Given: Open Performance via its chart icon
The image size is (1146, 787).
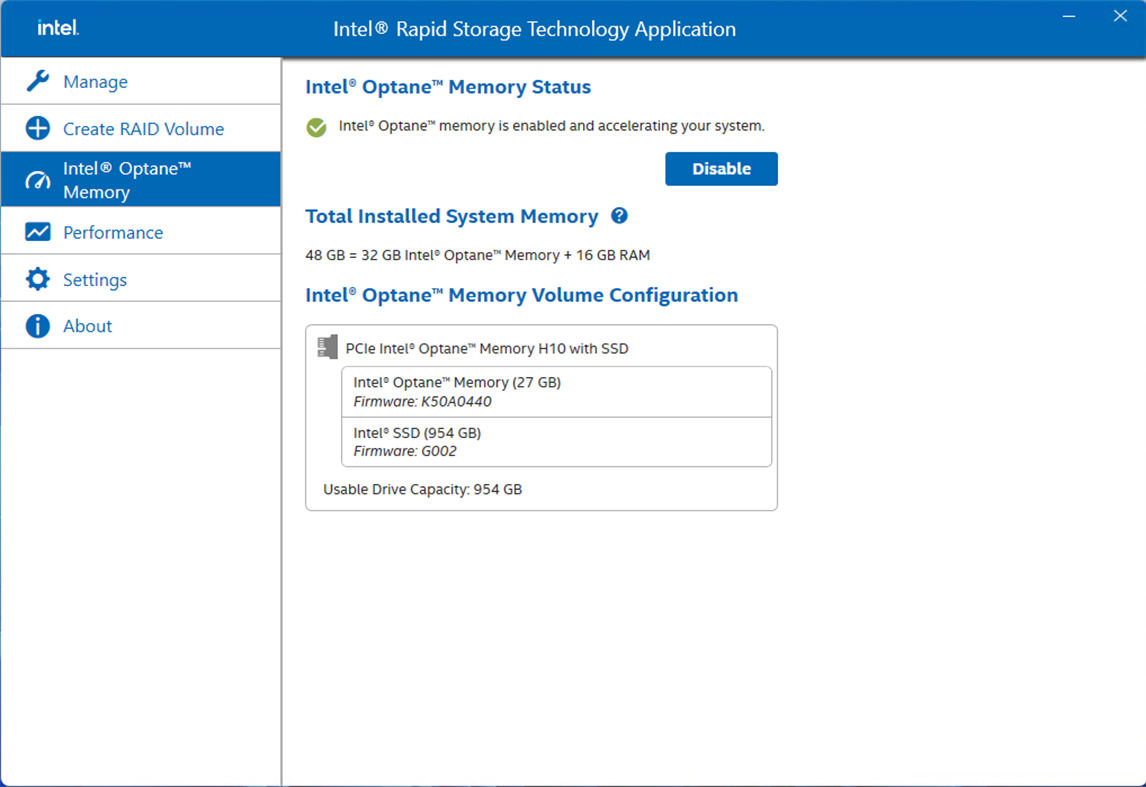Looking at the screenshot, I should (x=37, y=232).
